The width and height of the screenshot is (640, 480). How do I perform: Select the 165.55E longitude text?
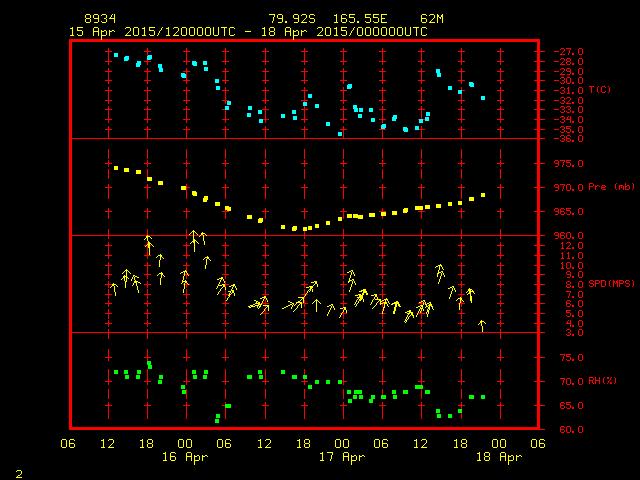(x=359, y=19)
